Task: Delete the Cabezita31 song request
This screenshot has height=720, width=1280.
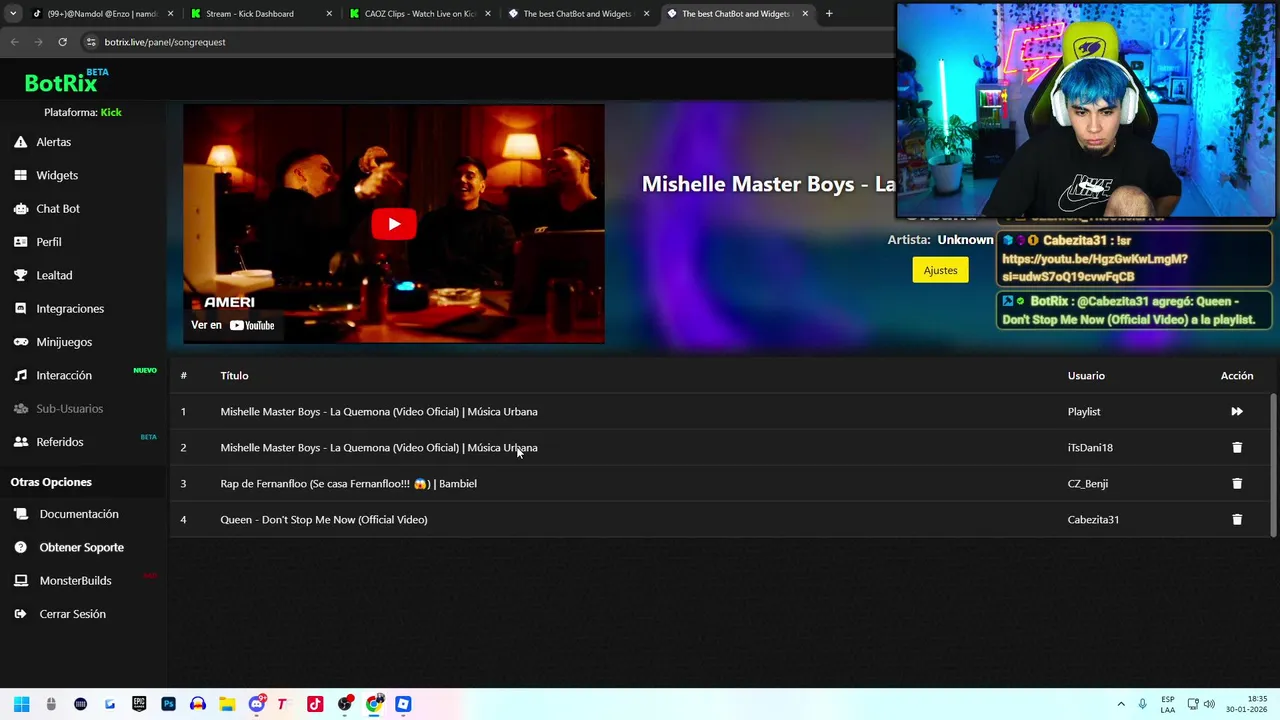Action: tap(1237, 519)
